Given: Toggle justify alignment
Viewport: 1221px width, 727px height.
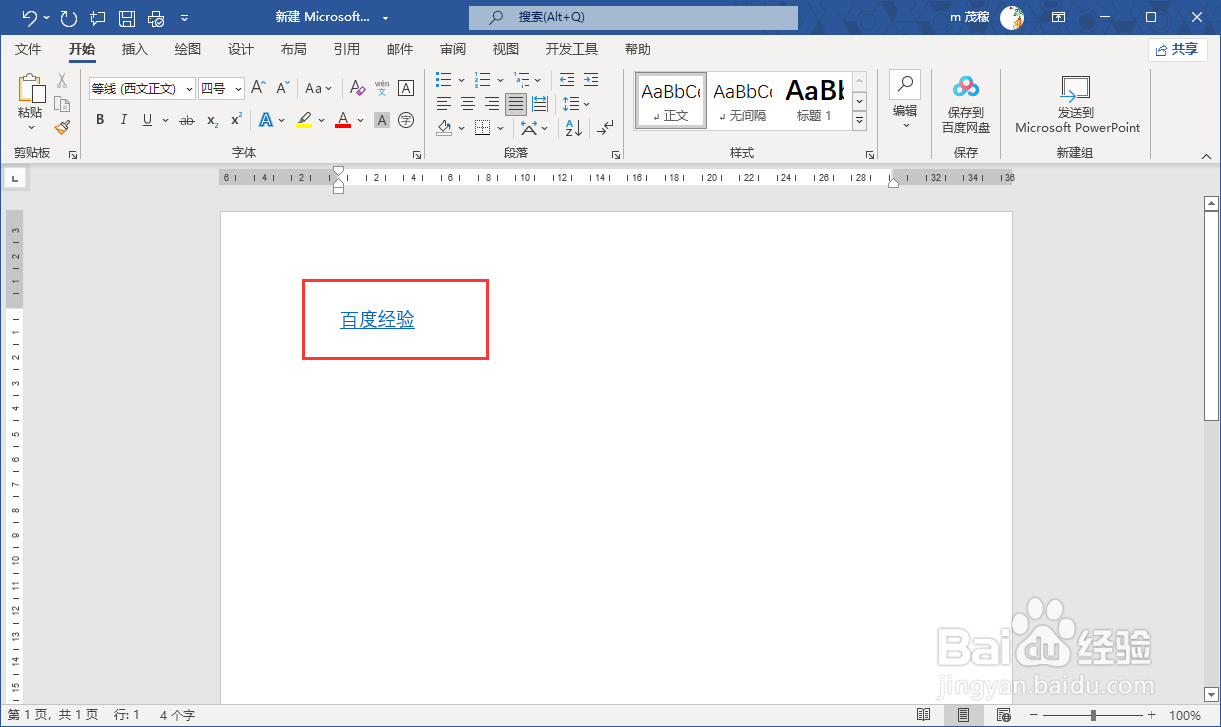Looking at the screenshot, I should tap(516, 104).
